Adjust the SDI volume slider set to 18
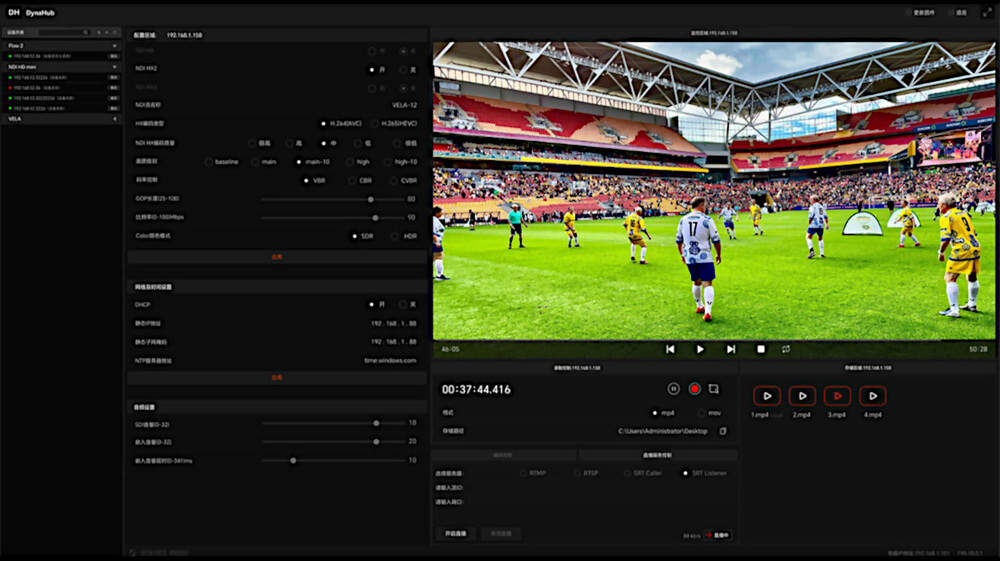1000x561 pixels. 376,423
